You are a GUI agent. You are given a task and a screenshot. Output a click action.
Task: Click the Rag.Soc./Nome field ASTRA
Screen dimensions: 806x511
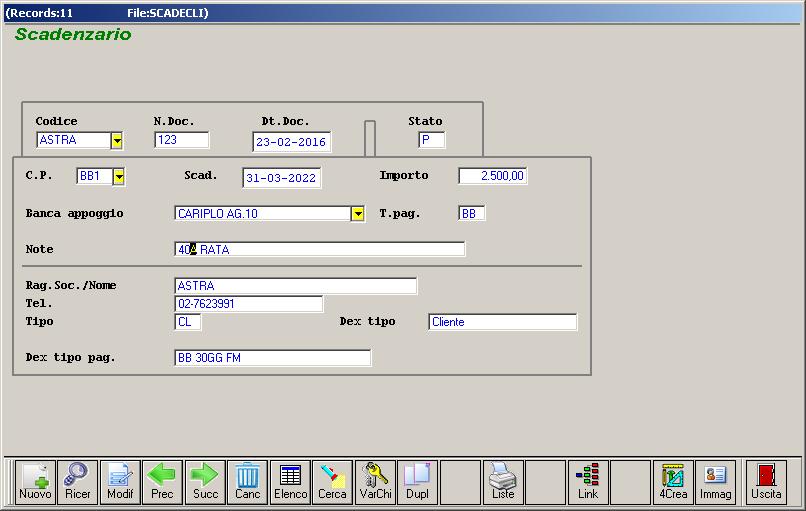tap(296, 286)
